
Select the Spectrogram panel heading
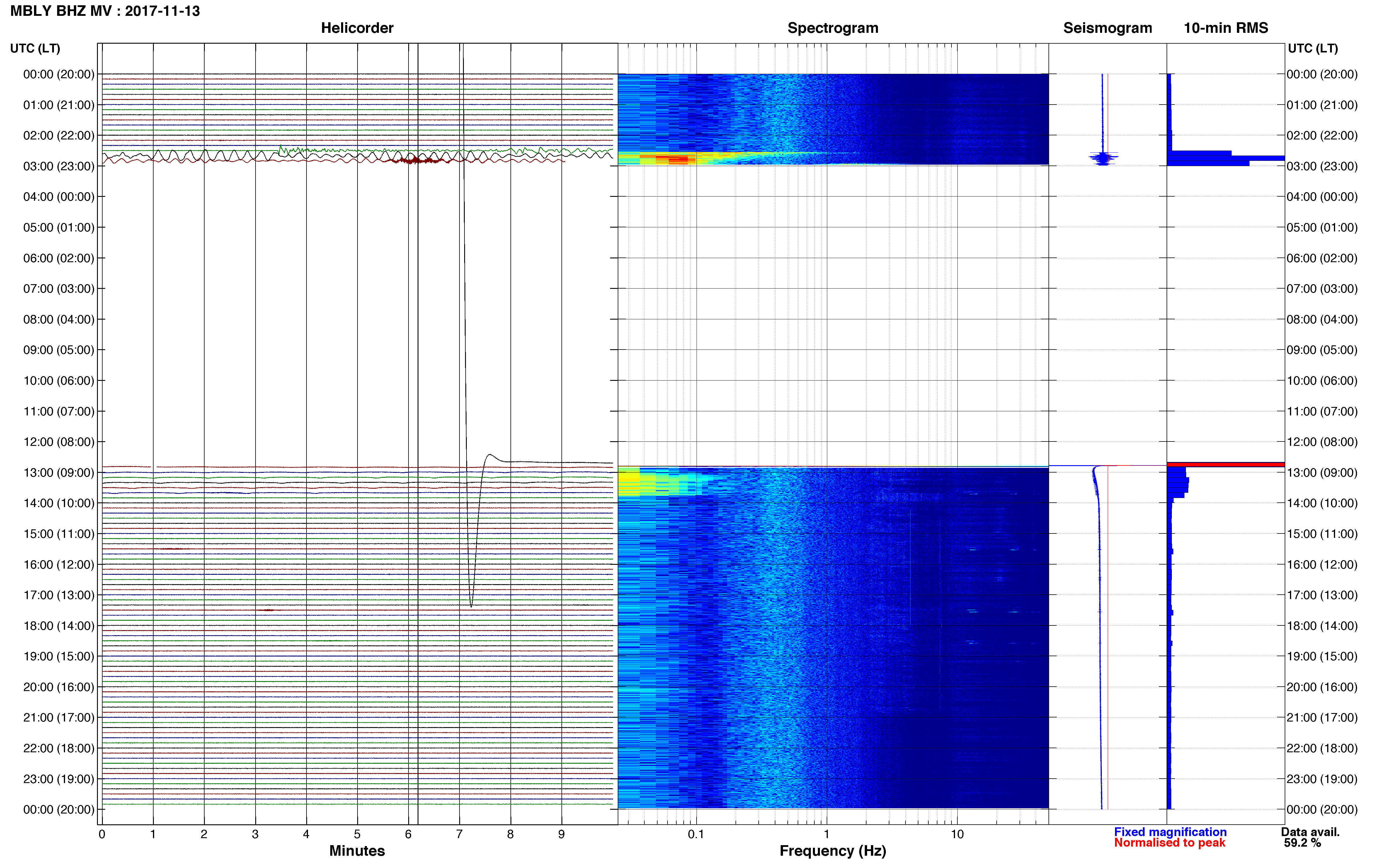click(x=833, y=28)
